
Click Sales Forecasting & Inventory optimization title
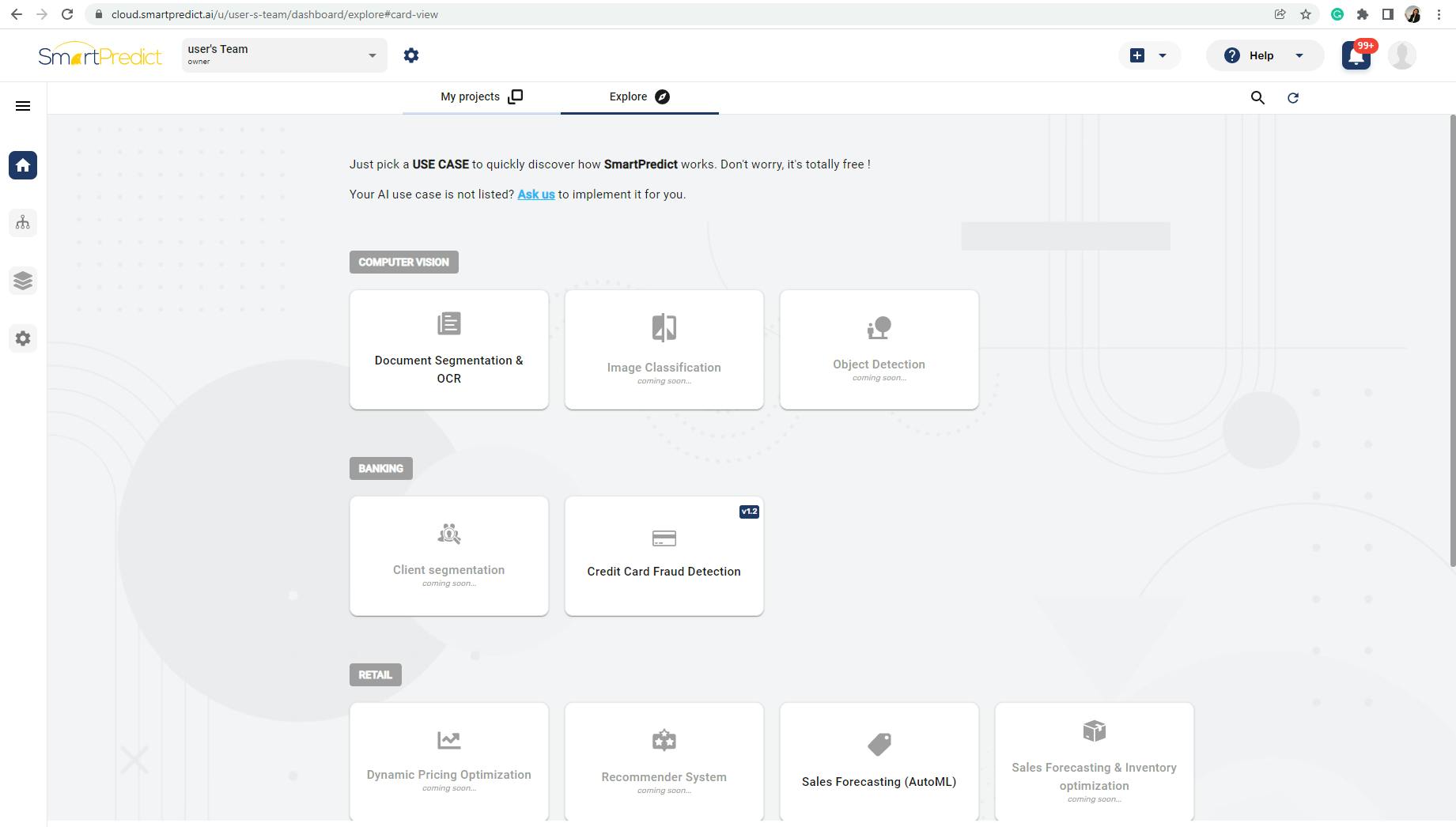click(1095, 776)
